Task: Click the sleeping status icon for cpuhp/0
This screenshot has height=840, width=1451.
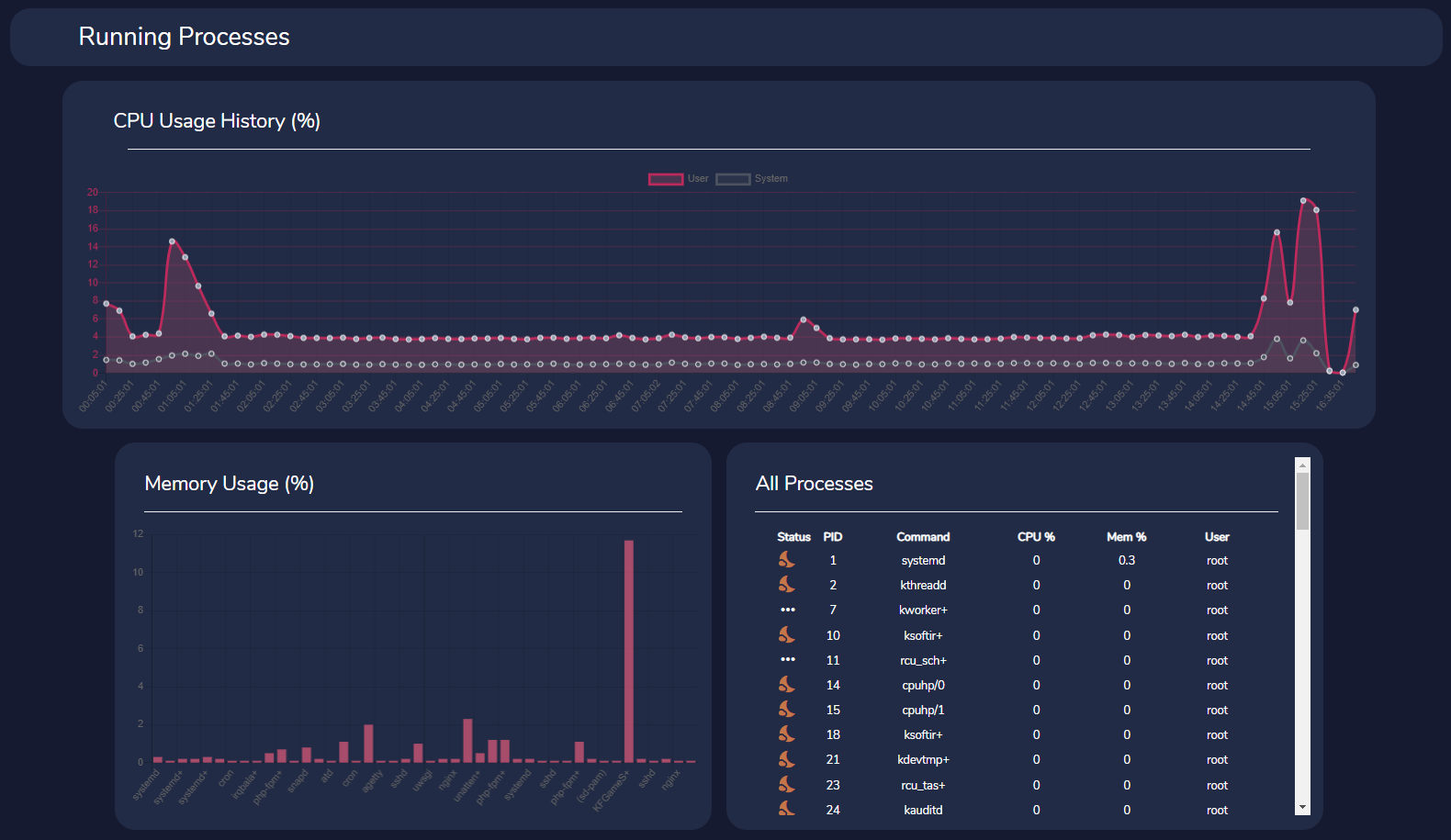Action: pos(787,684)
